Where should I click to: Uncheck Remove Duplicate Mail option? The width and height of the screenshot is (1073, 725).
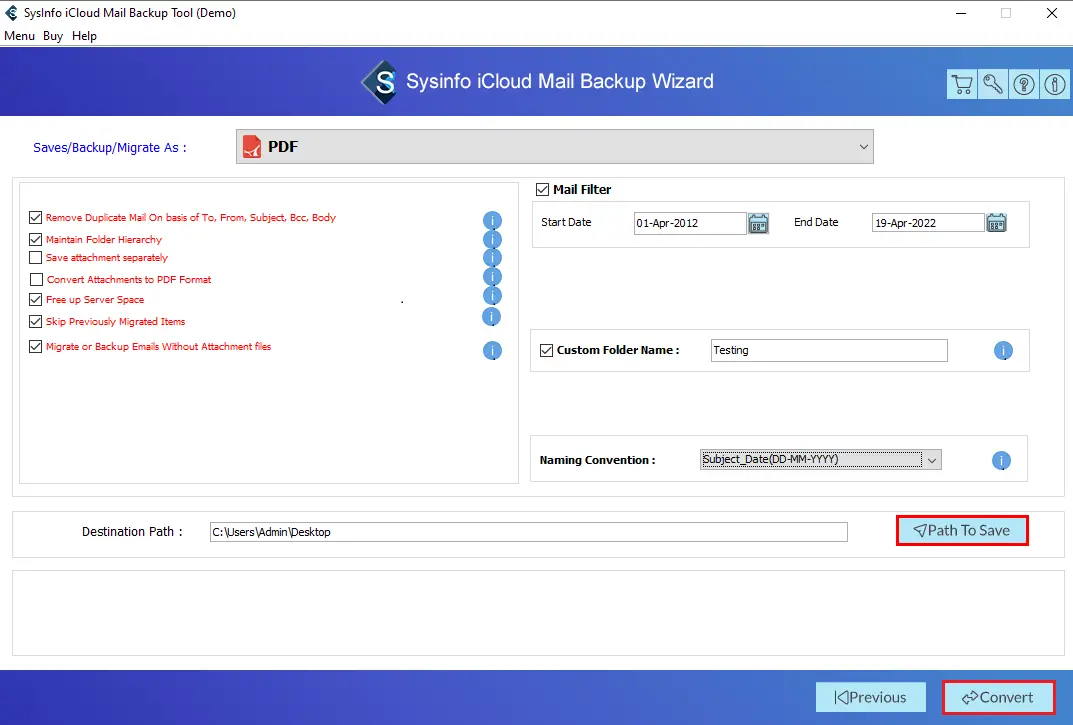(x=36, y=217)
